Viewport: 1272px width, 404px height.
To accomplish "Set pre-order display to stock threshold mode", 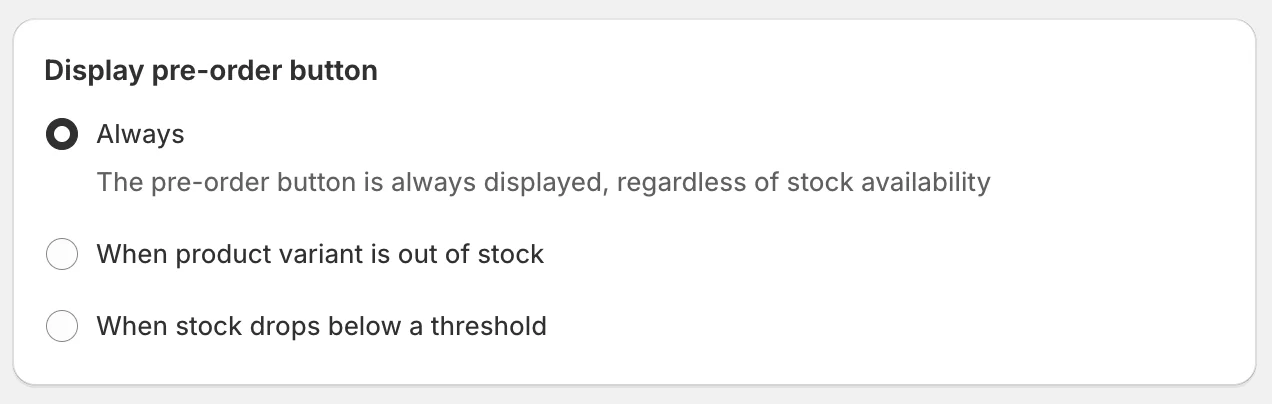I will 62,326.
